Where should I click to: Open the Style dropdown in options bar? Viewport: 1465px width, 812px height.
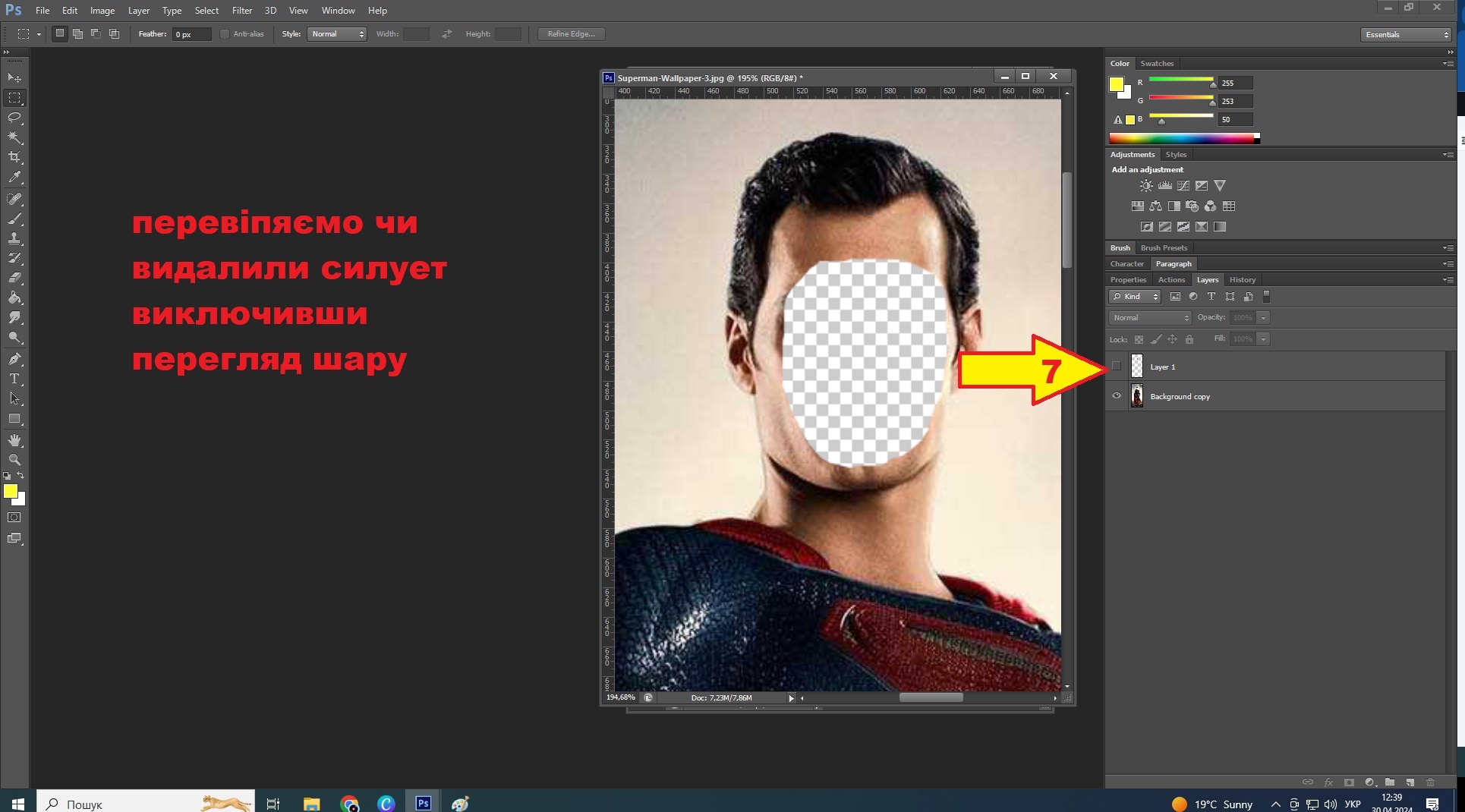336,34
